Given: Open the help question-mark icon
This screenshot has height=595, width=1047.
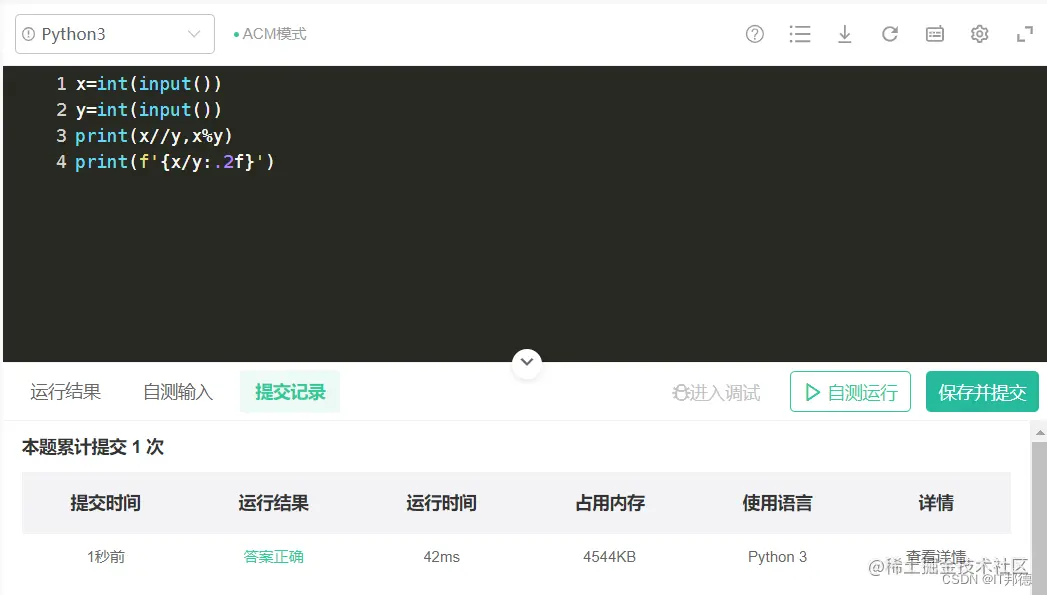Looking at the screenshot, I should tap(754, 33).
